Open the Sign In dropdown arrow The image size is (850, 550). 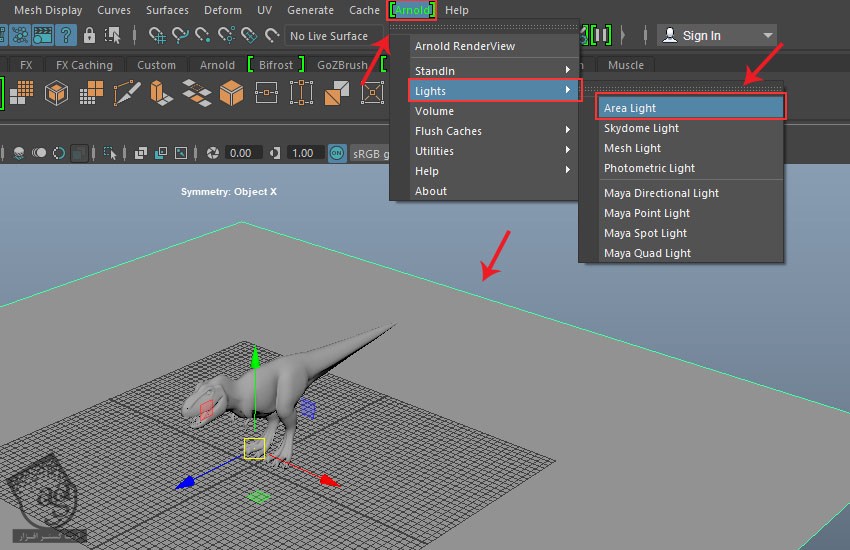(x=768, y=36)
